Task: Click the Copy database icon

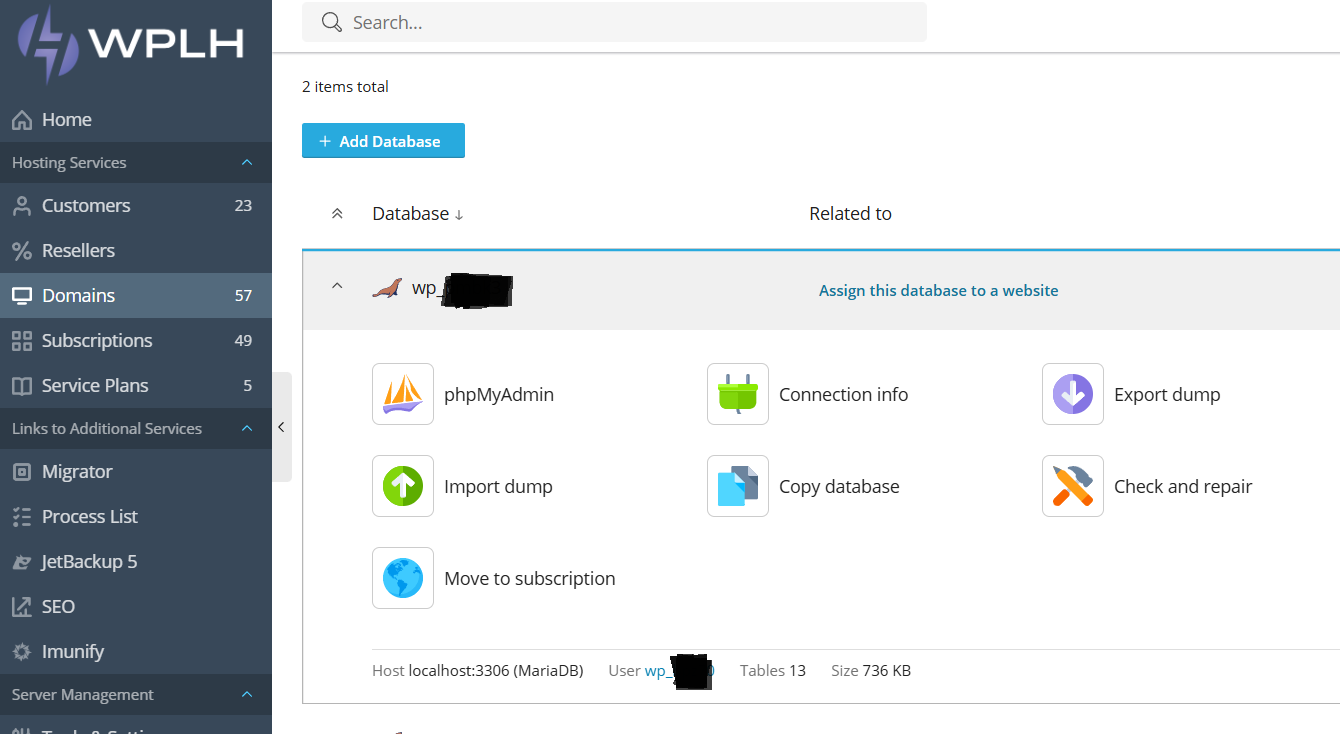Action: [x=738, y=486]
